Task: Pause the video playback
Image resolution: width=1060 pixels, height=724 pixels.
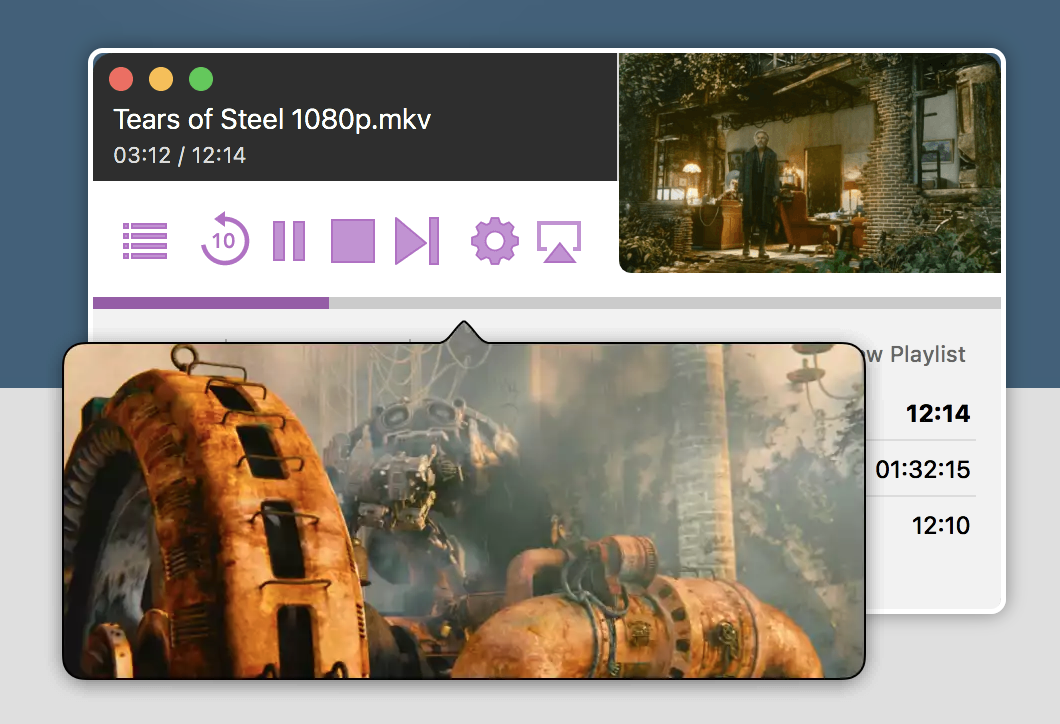Action: click(x=289, y=241)
